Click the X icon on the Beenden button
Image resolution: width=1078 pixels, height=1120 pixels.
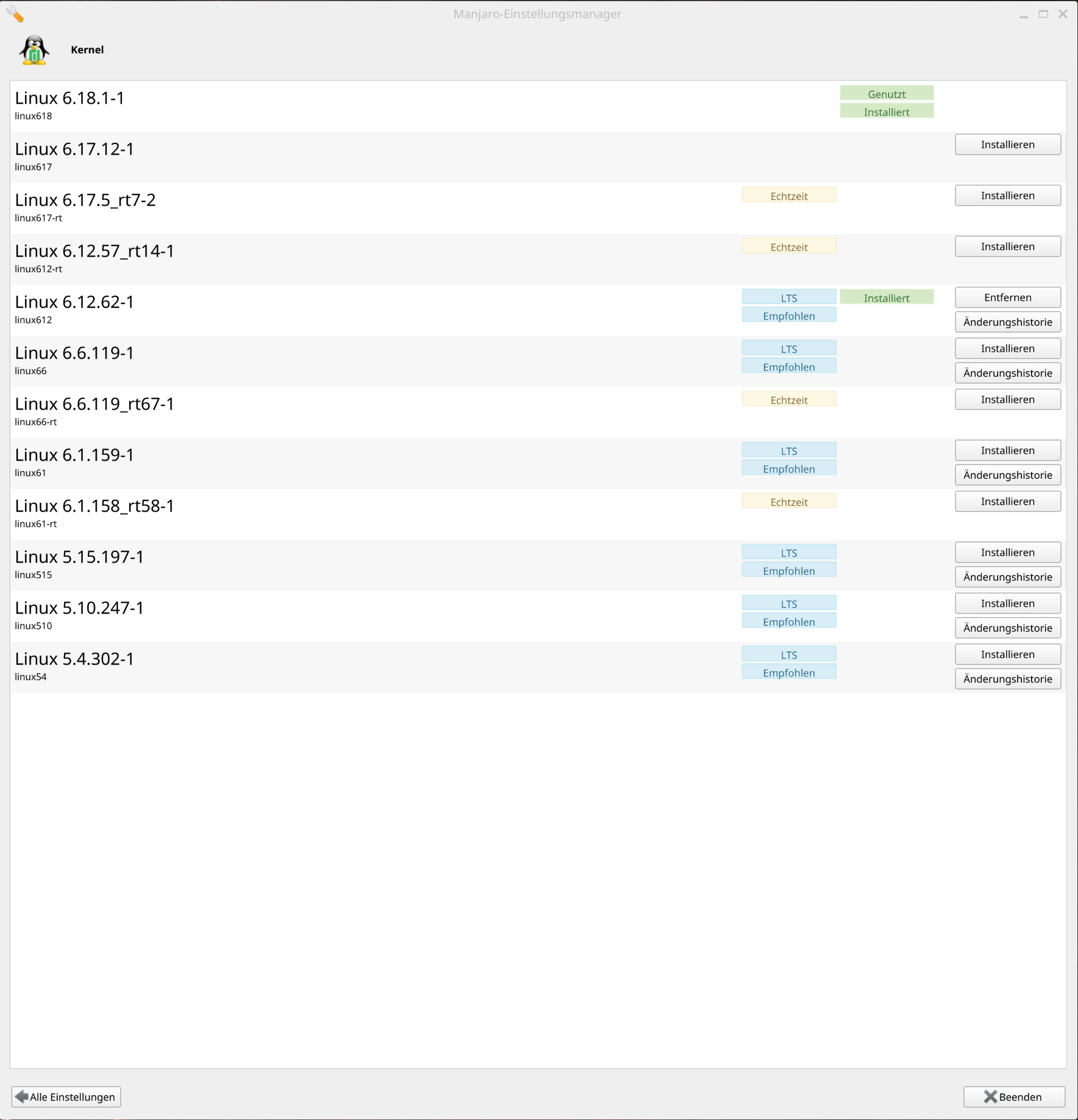click(991, 1096)
